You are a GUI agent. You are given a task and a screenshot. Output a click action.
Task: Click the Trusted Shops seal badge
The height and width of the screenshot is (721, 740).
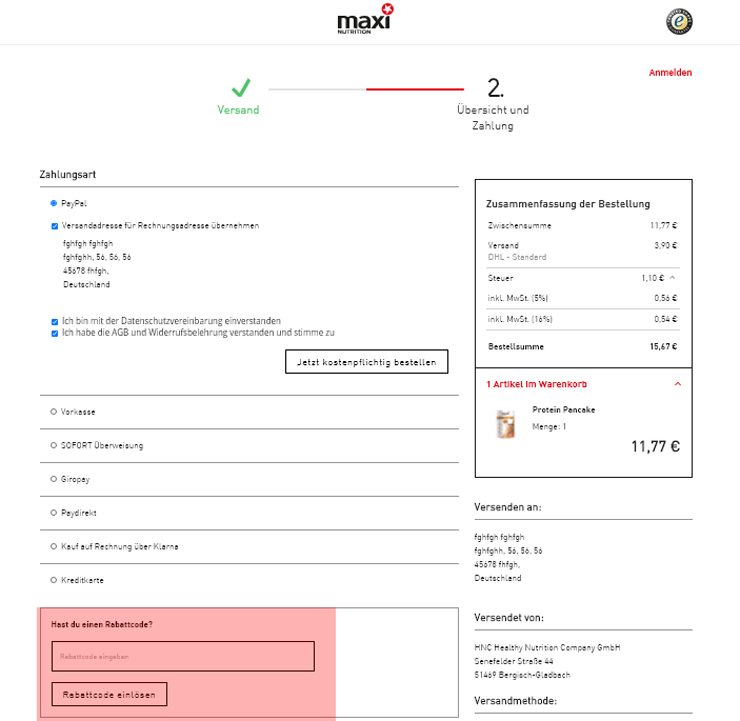pos(679,22)
